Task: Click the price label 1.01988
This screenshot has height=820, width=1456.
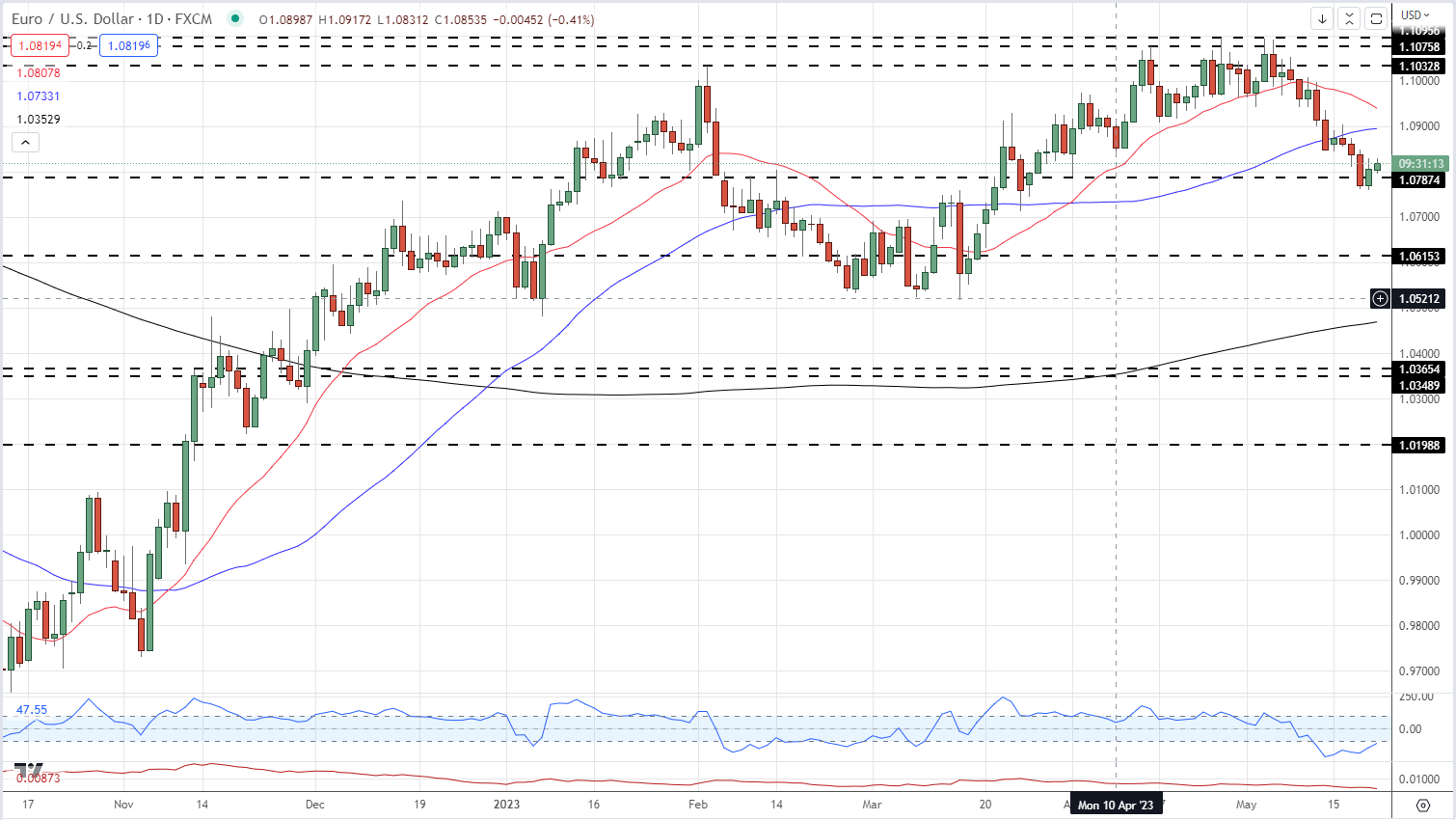Action: pos(1419,446)
